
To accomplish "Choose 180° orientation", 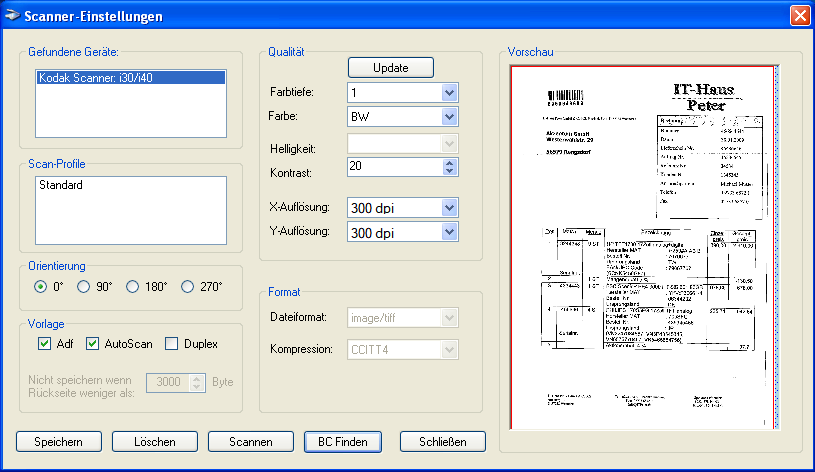I will click(133, 286).
